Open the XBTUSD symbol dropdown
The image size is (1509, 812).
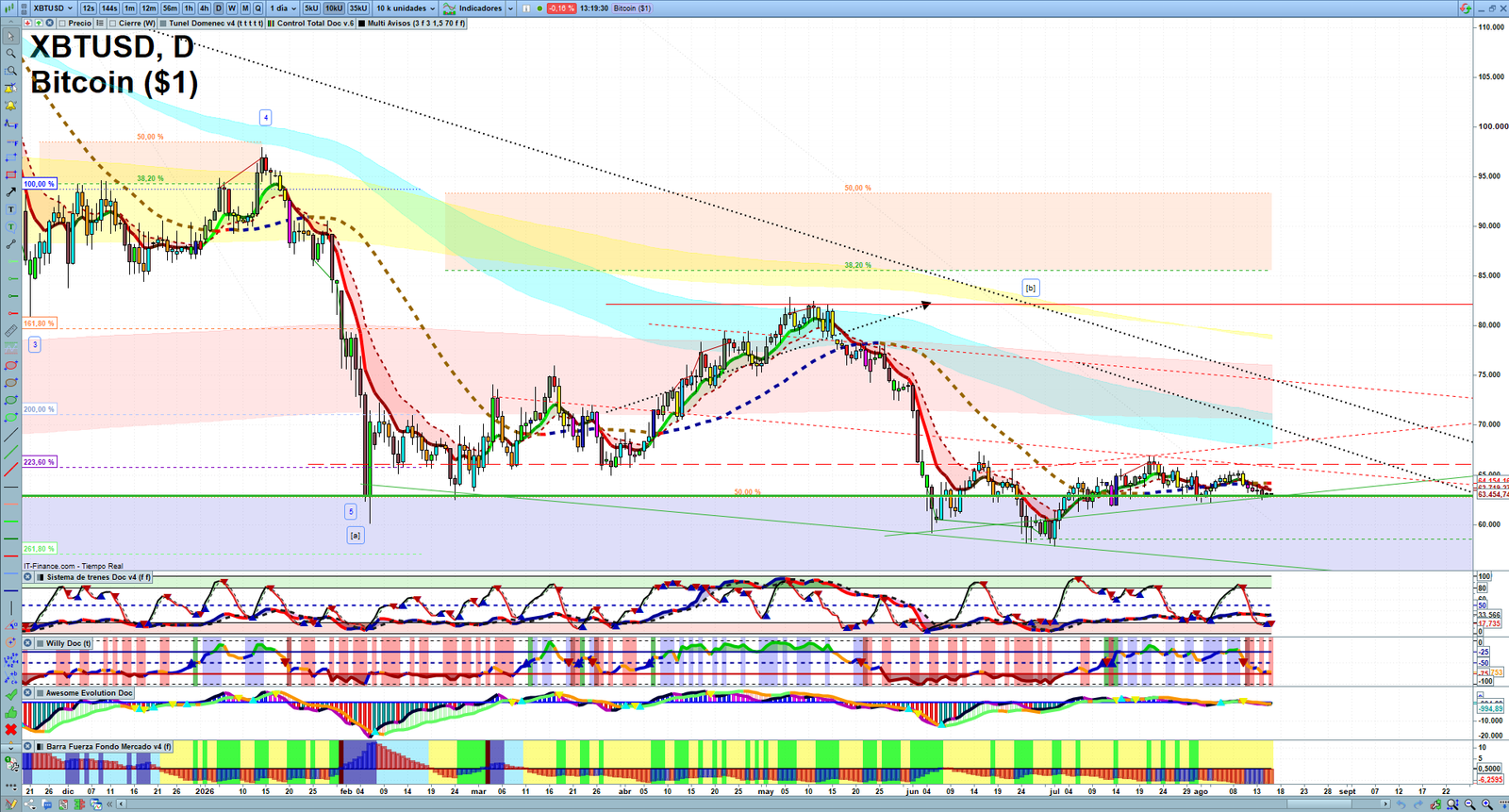click(x=53, y=8)
